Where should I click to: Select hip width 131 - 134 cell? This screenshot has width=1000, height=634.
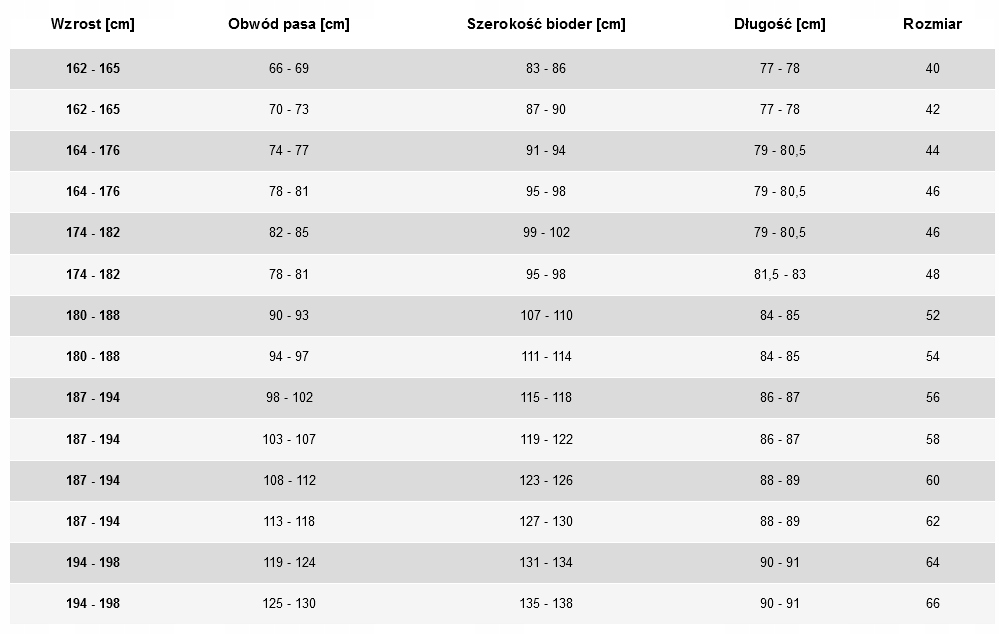pos(546,563)
